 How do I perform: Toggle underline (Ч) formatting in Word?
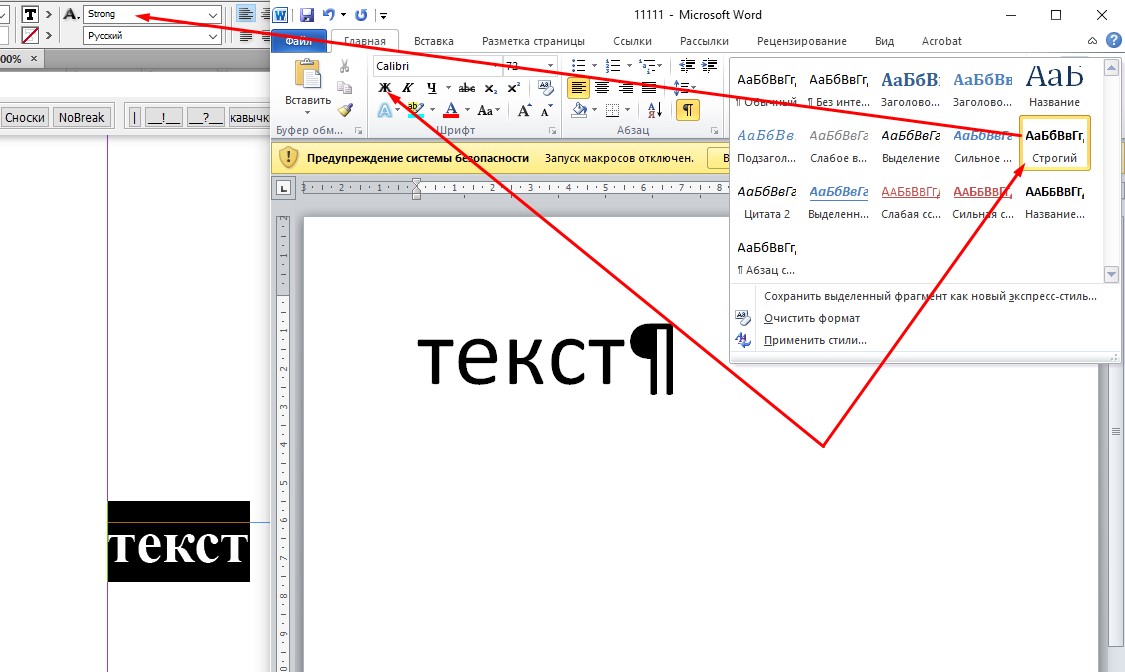[431, 87]
